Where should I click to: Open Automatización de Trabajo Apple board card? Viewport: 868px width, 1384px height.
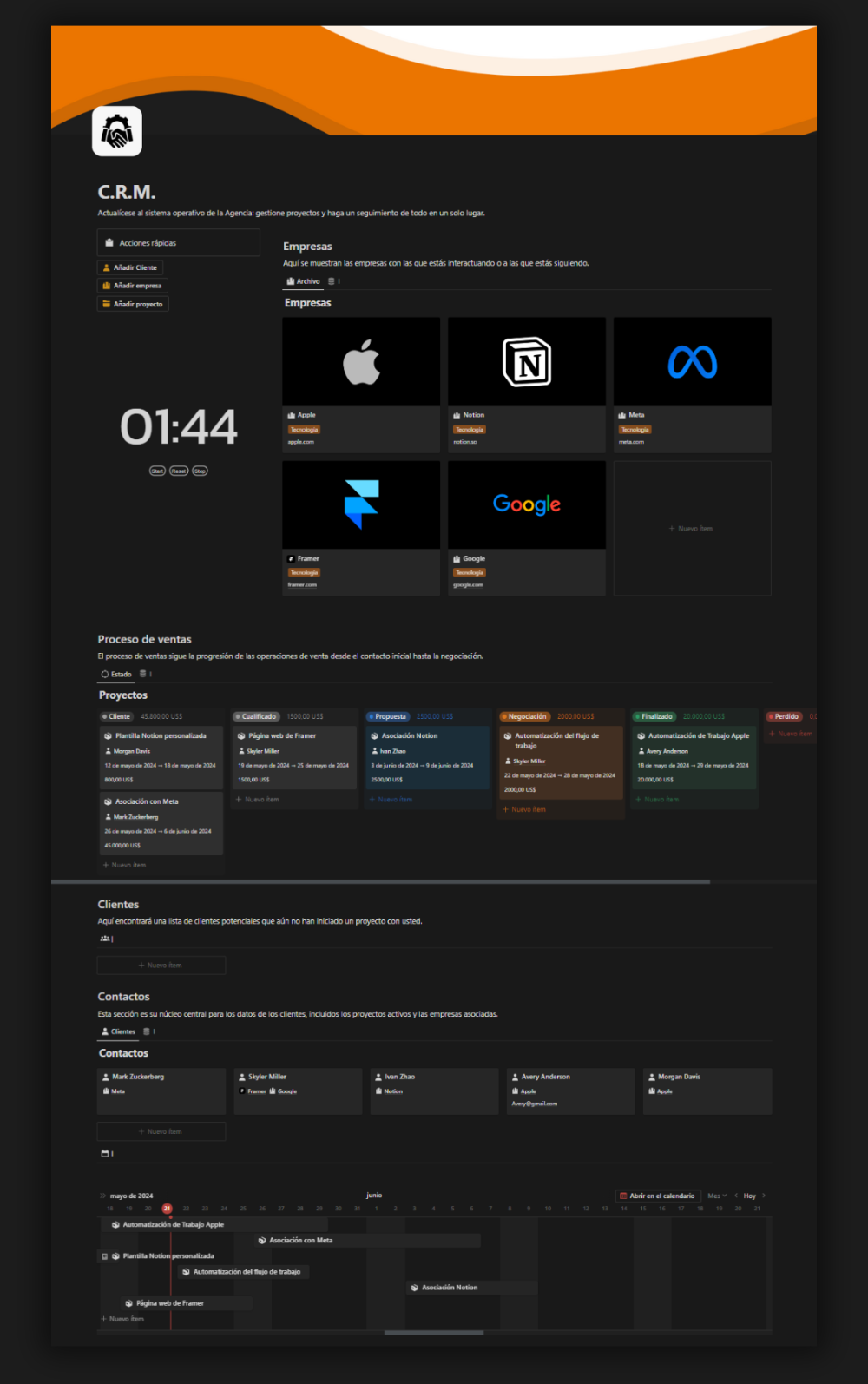[694, 757]
